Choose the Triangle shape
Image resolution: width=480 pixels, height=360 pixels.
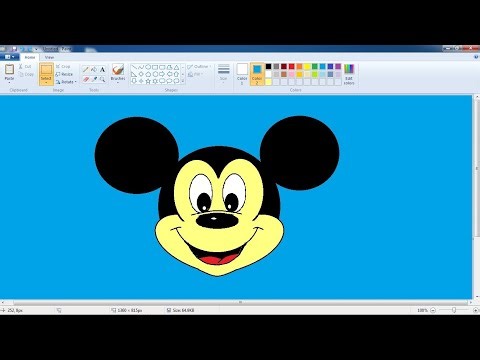pos(176,67)
